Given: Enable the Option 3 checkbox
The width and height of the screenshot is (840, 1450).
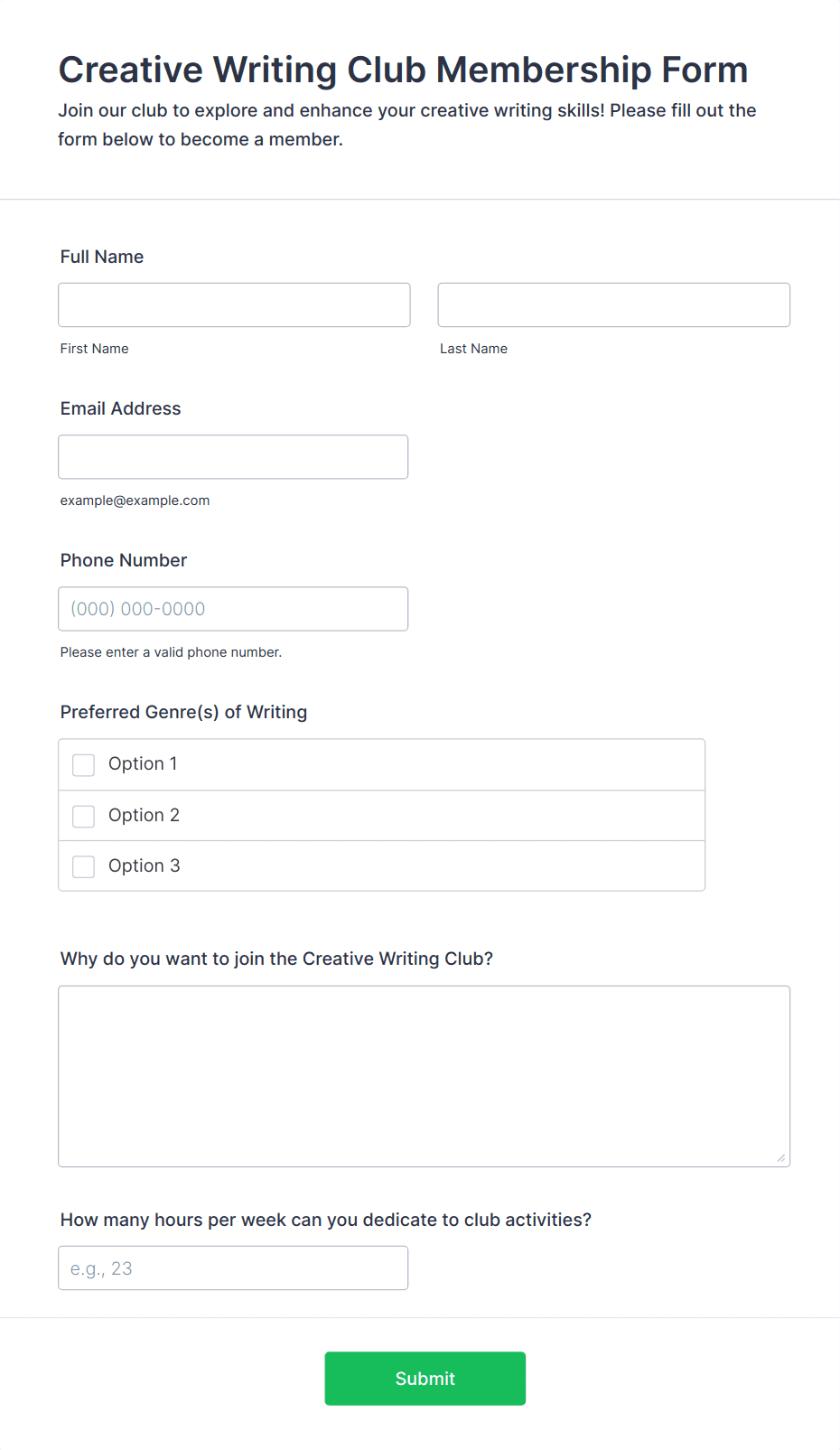Looking at the screenshot, I should click(83, 867).
